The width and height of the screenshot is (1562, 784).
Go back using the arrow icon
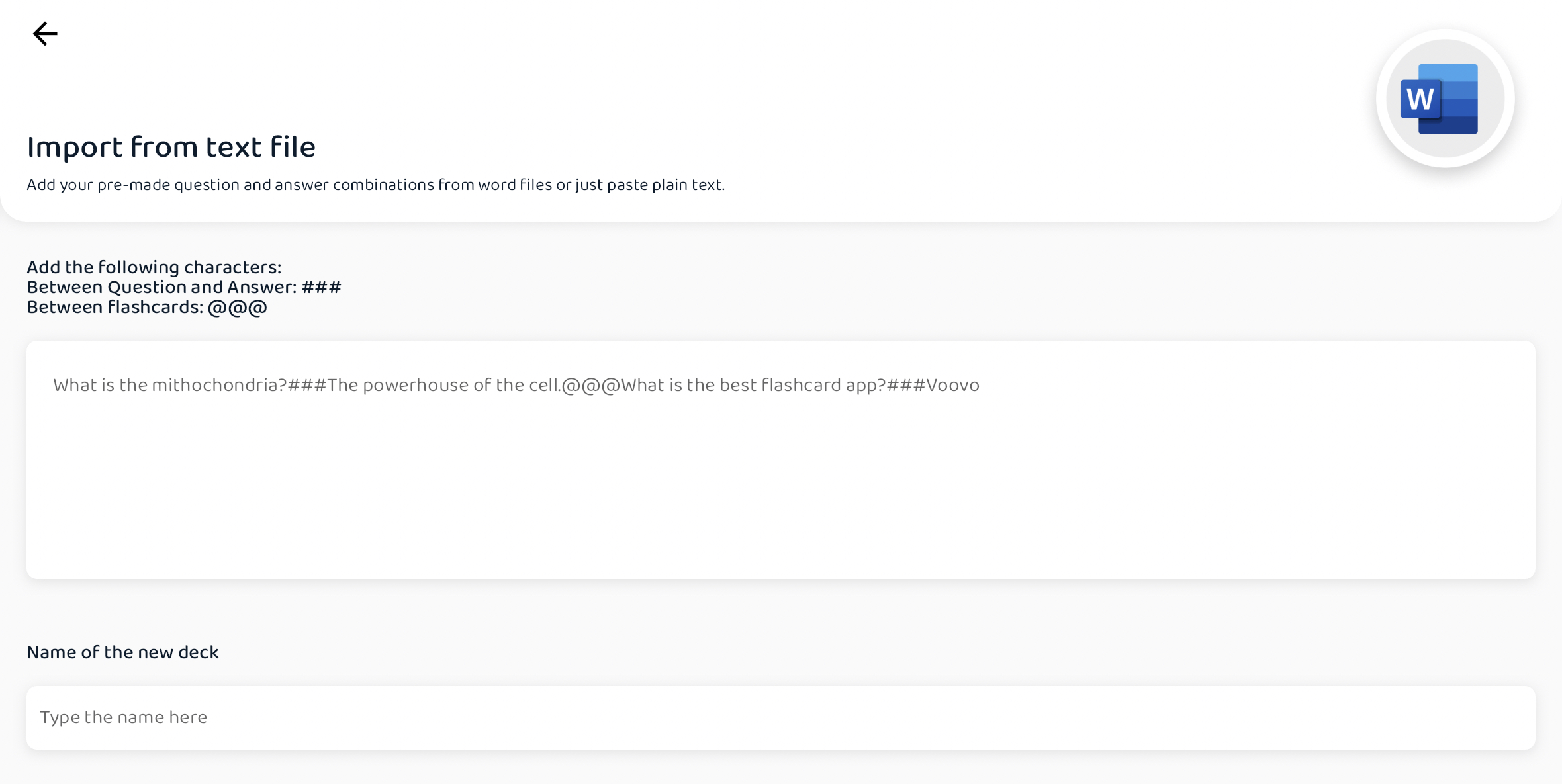tap(45, 34)
